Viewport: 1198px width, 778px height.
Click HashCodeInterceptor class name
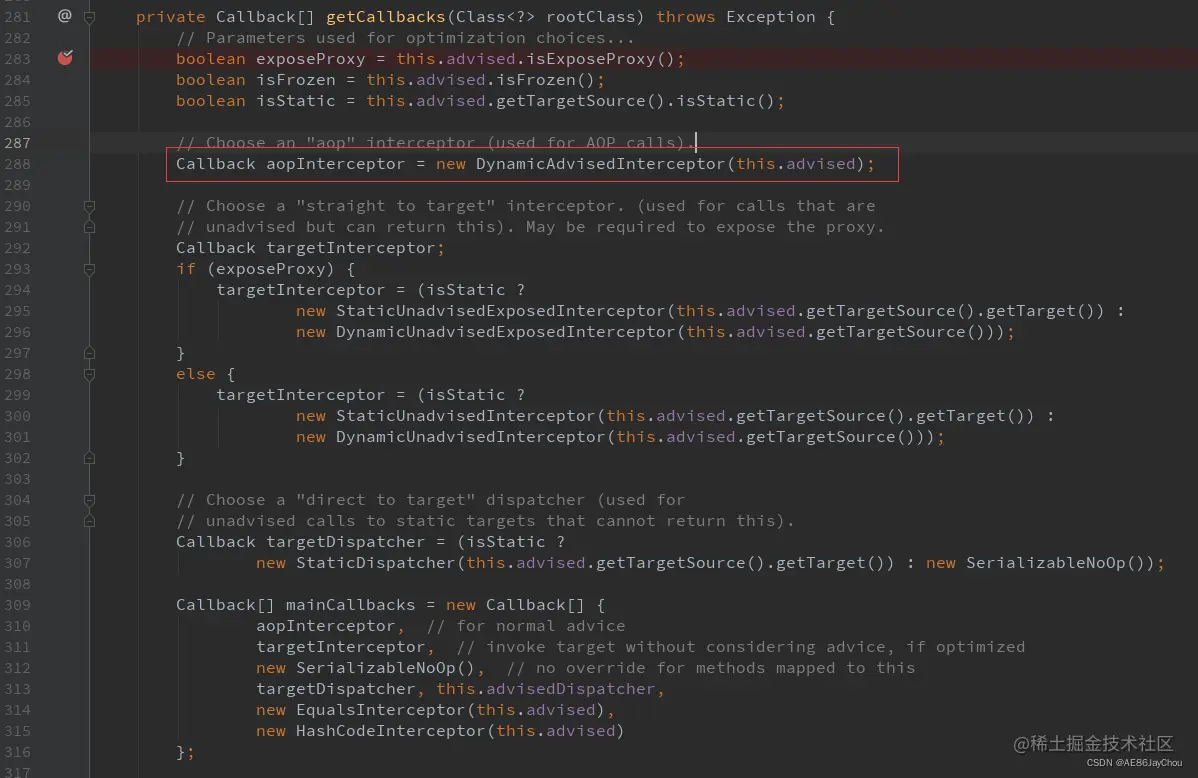391,731
